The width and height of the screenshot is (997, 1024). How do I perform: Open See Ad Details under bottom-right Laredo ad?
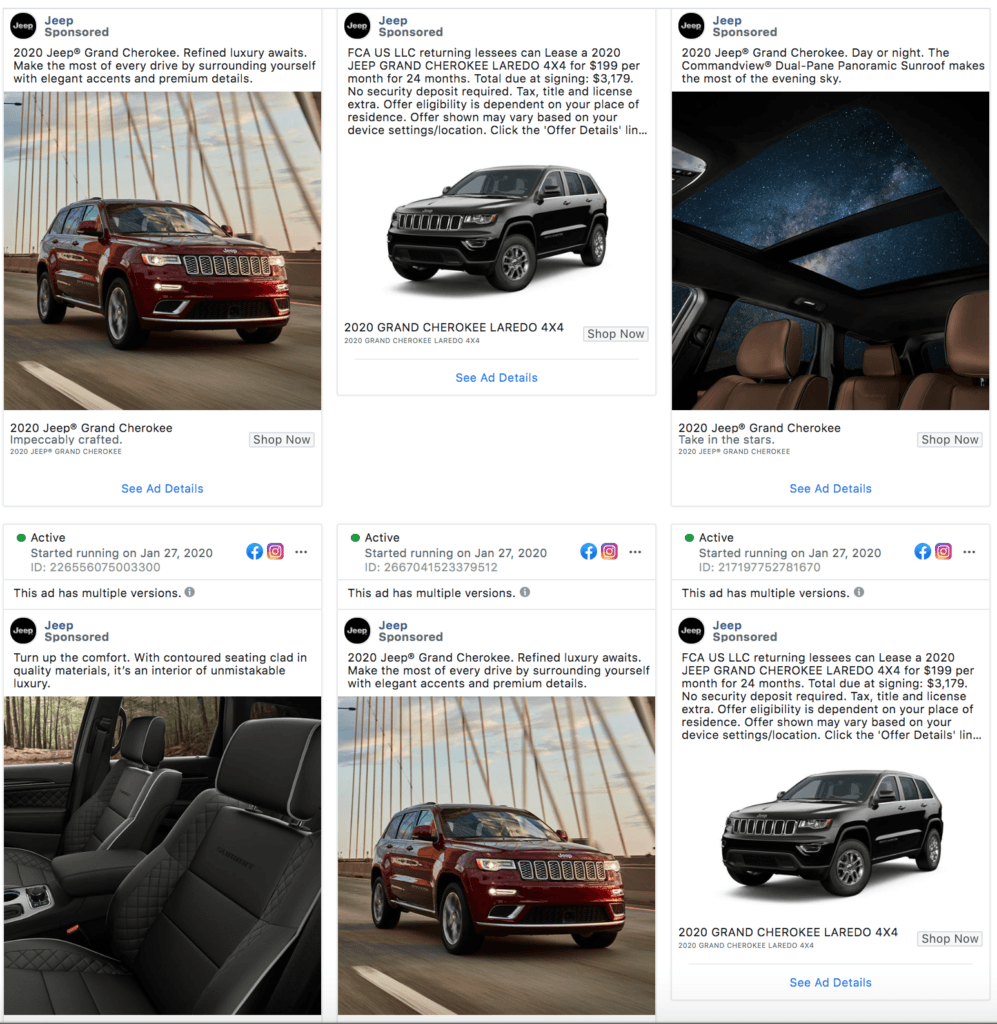point(831,982)
